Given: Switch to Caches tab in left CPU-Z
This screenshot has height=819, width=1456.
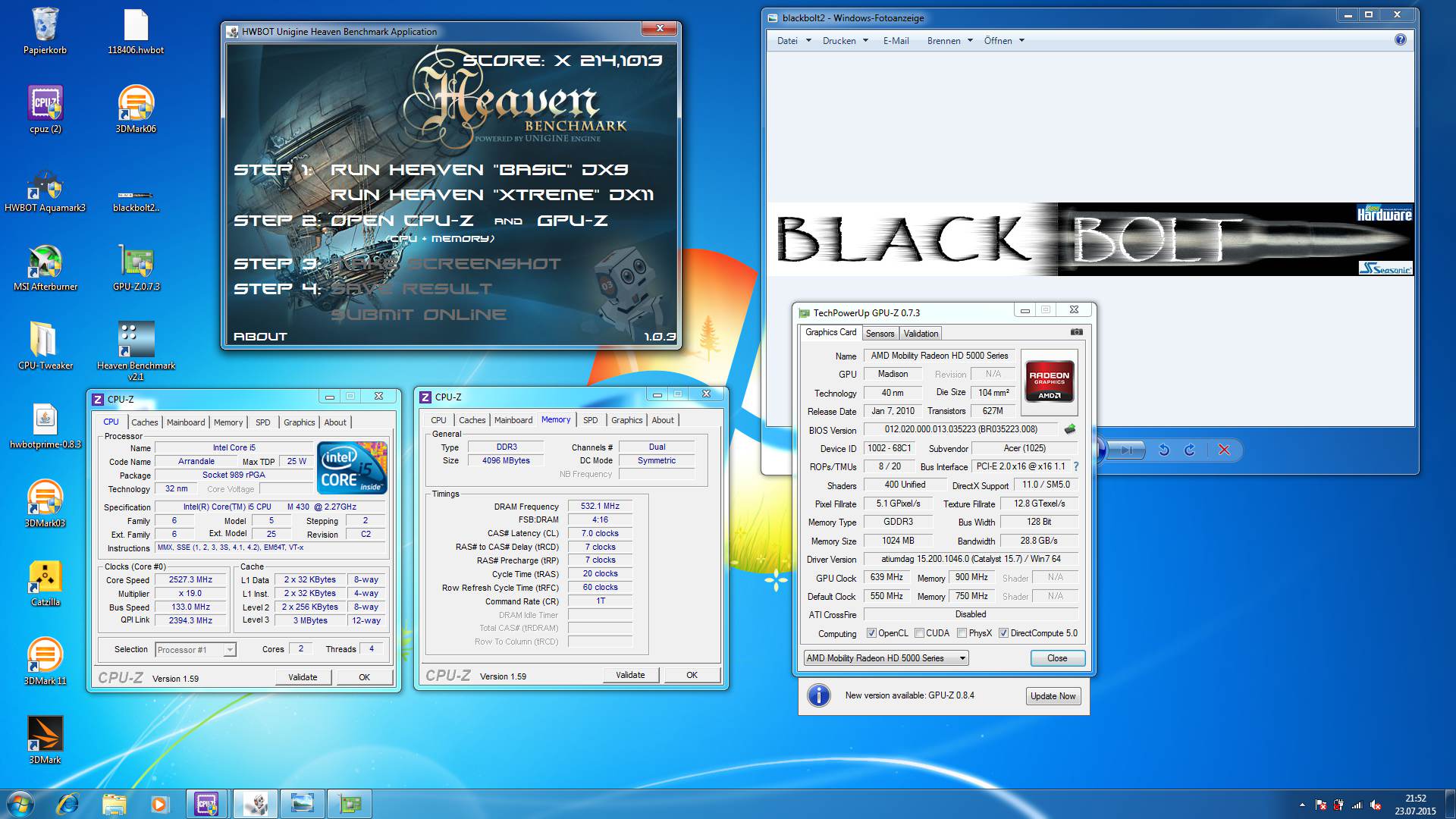Looking at the screenshot, I should (144, 422).
